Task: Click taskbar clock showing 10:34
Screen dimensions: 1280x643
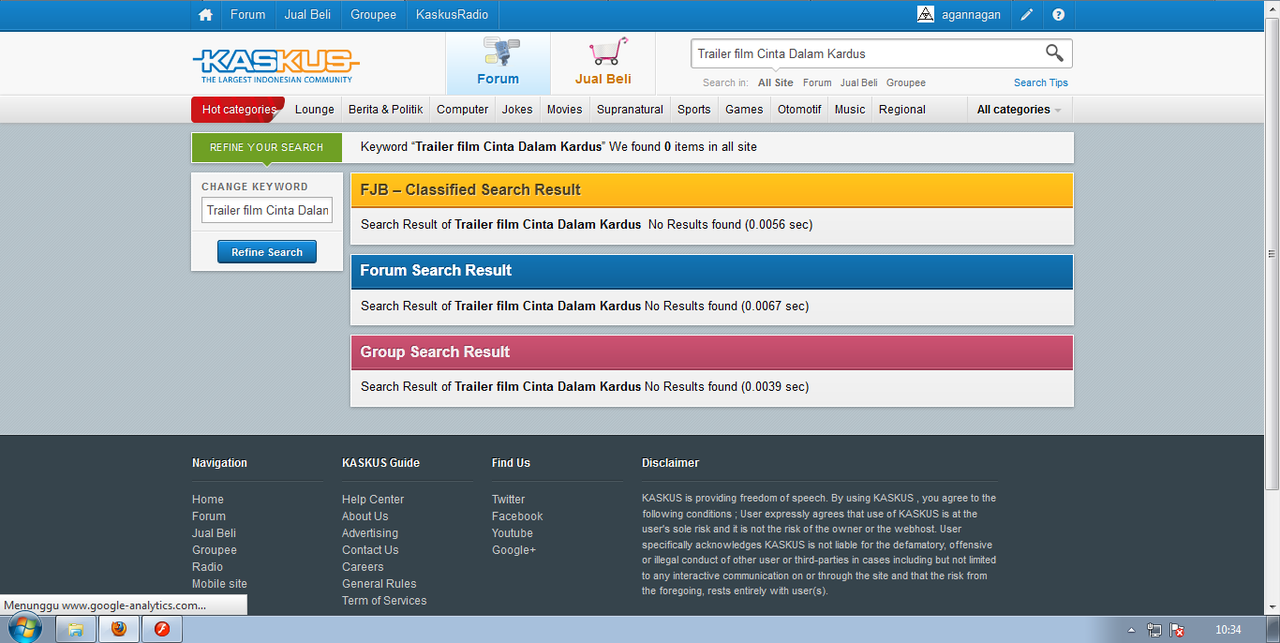Action: [1228, 630]
